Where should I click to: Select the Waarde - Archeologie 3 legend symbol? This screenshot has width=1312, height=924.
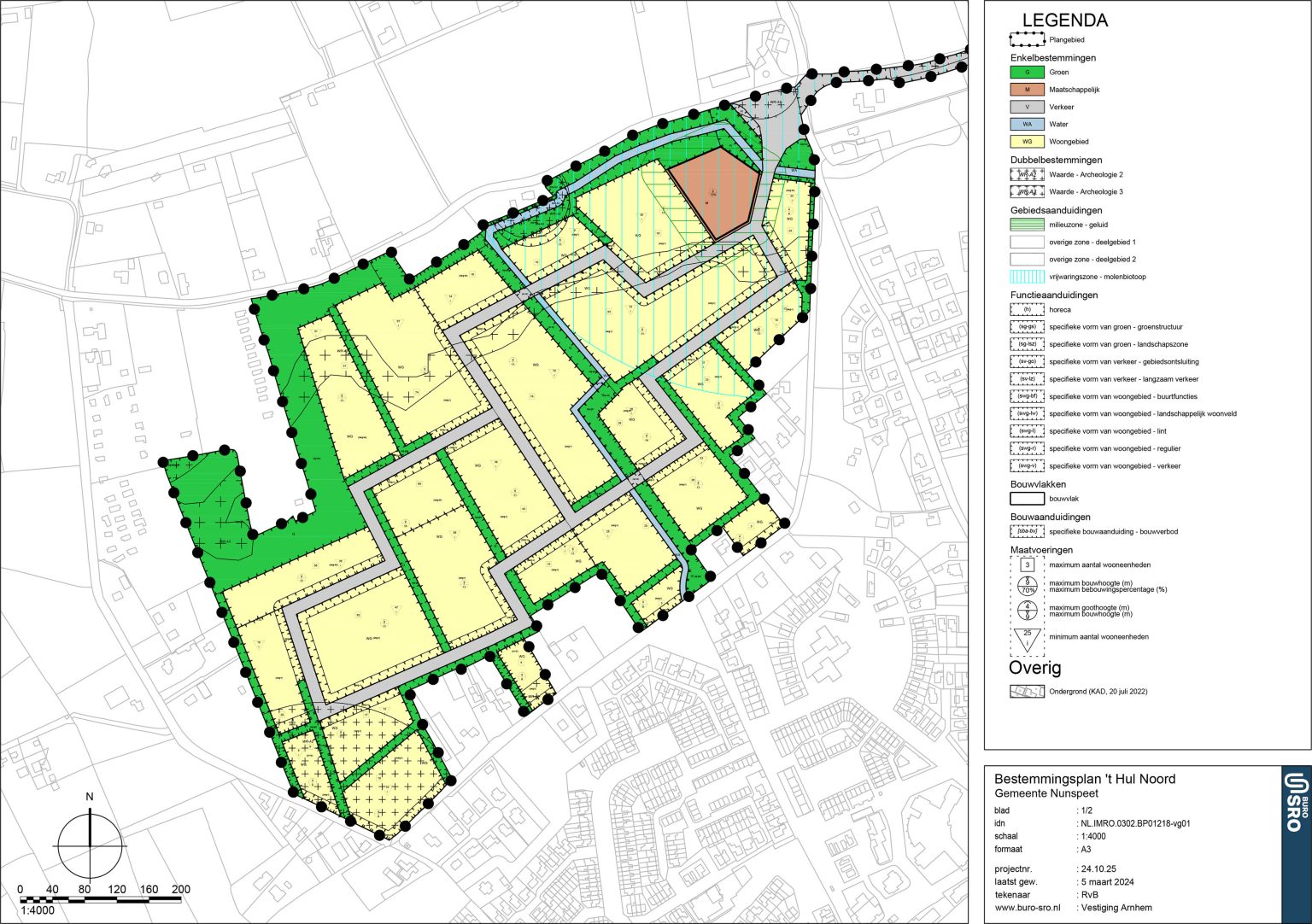1027,191
